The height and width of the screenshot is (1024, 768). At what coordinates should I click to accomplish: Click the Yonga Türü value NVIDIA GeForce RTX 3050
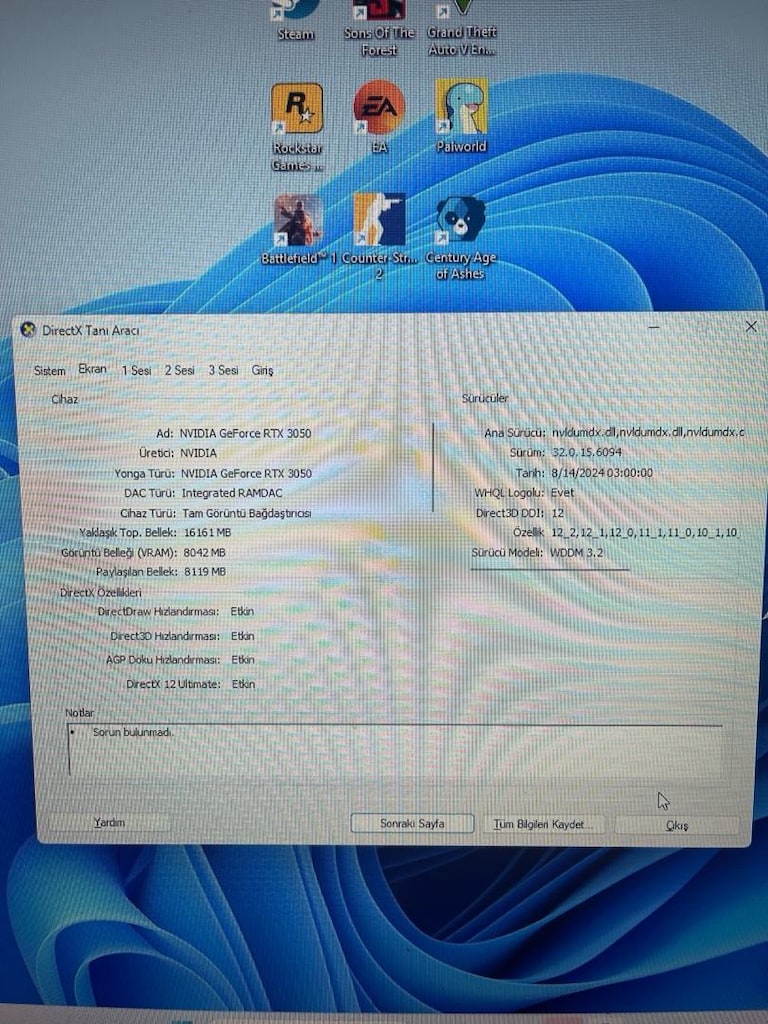[x=246, y=473]
